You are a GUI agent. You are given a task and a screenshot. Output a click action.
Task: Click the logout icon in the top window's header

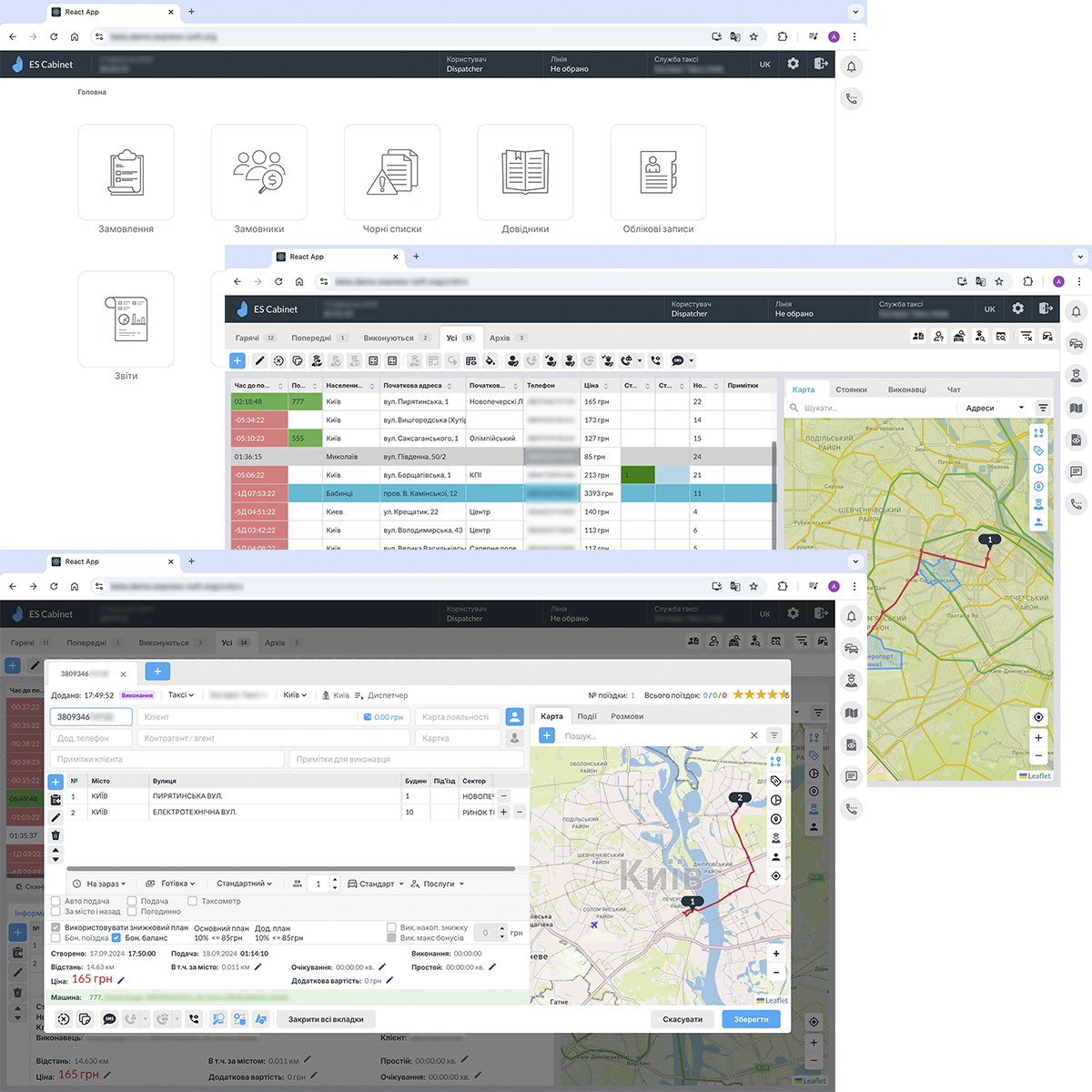pos(821,64)
